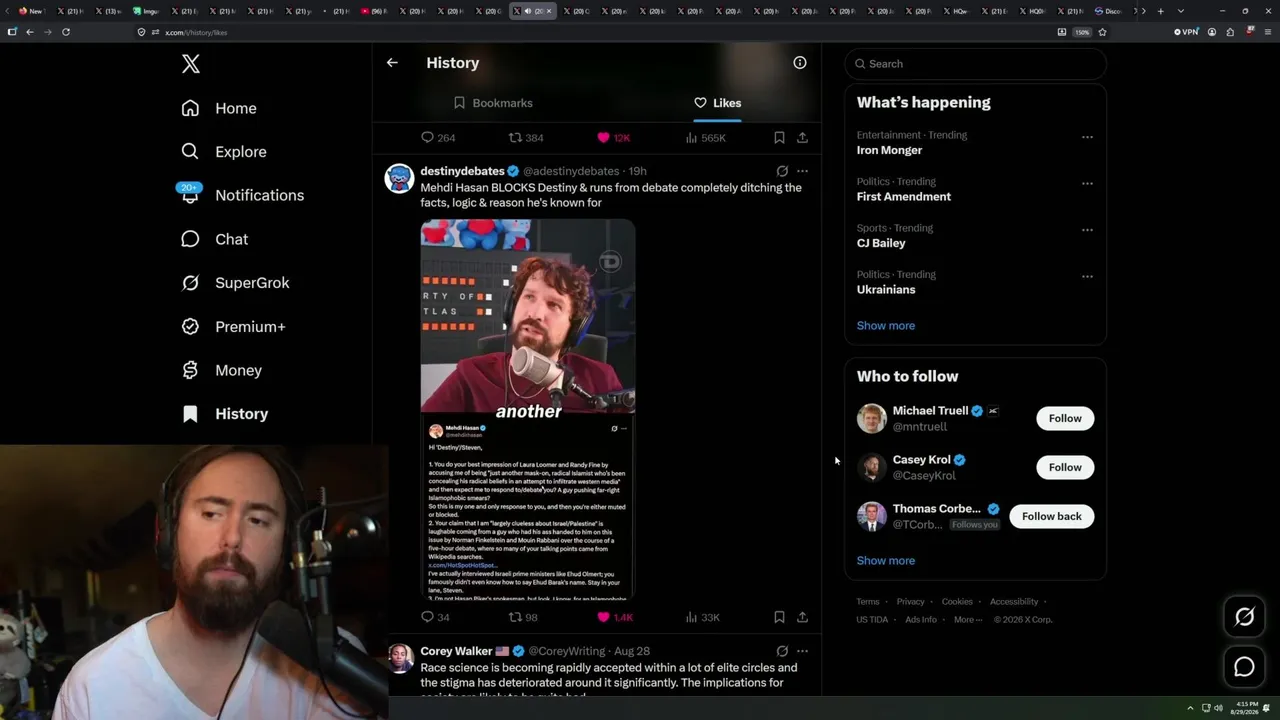This screenshot has height=720, width=1280.
Task: Unlike the destinydebates post with 1.4K likes
Action: pyautogui.click(x=615, y=617)
